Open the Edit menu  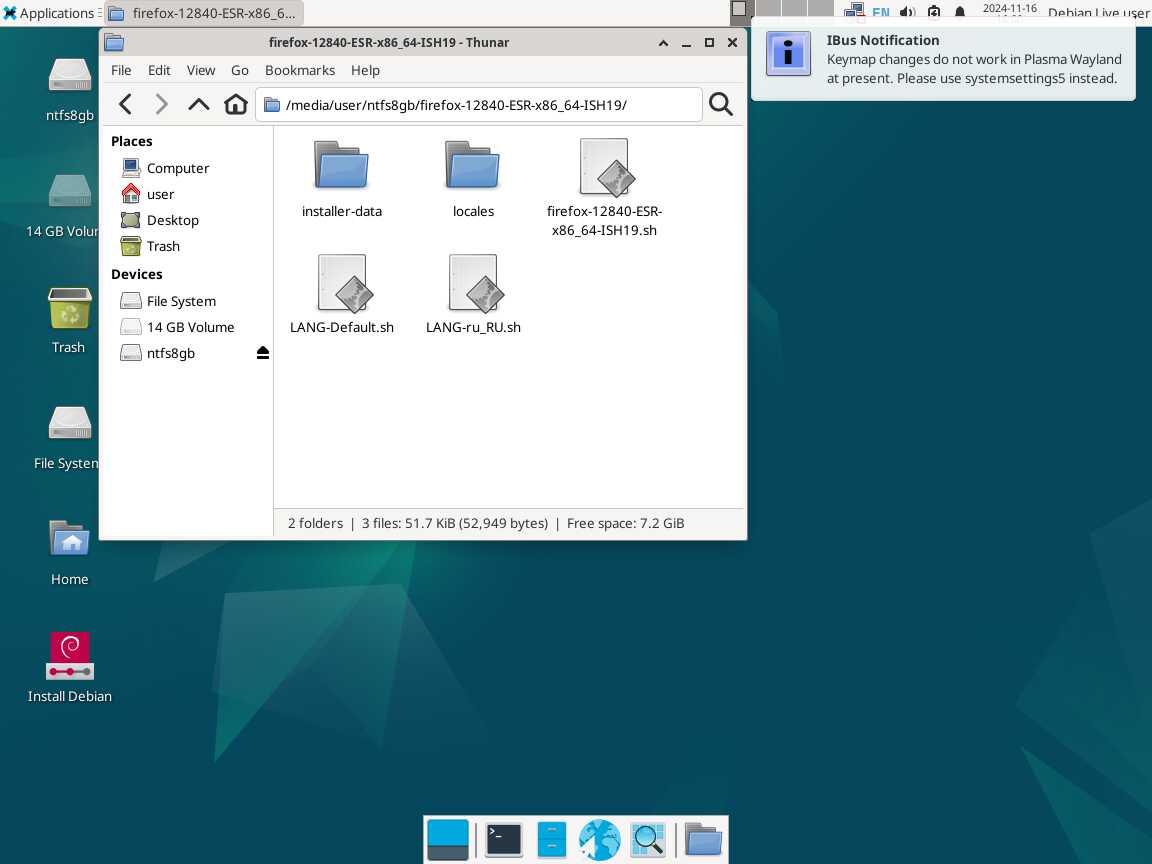(x=159, y=71)
